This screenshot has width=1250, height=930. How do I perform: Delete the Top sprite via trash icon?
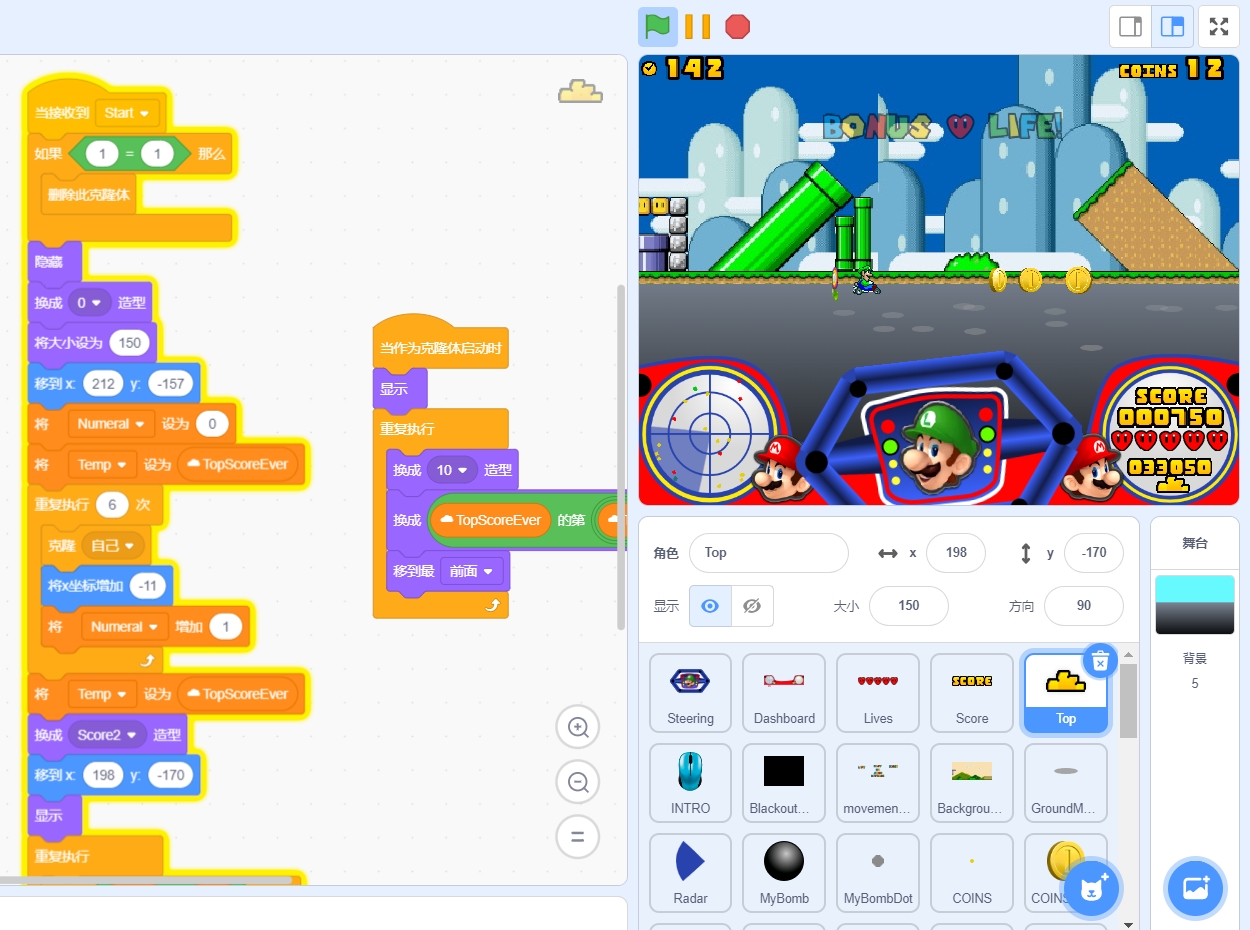click(1100, 660)
